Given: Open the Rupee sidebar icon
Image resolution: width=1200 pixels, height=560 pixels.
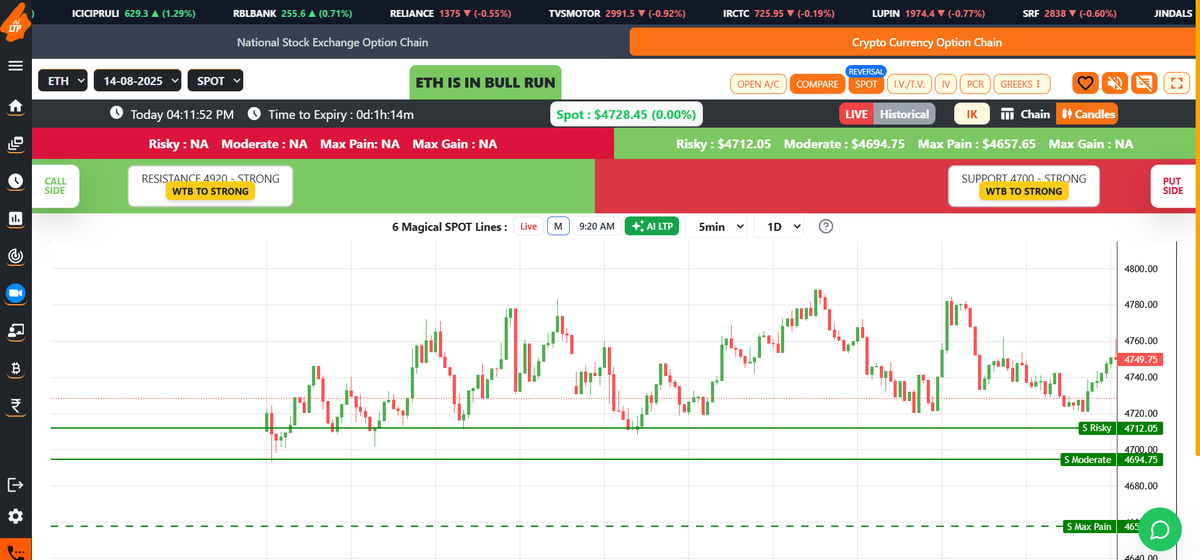Looking at the screenshot, I should coord(15,406).
